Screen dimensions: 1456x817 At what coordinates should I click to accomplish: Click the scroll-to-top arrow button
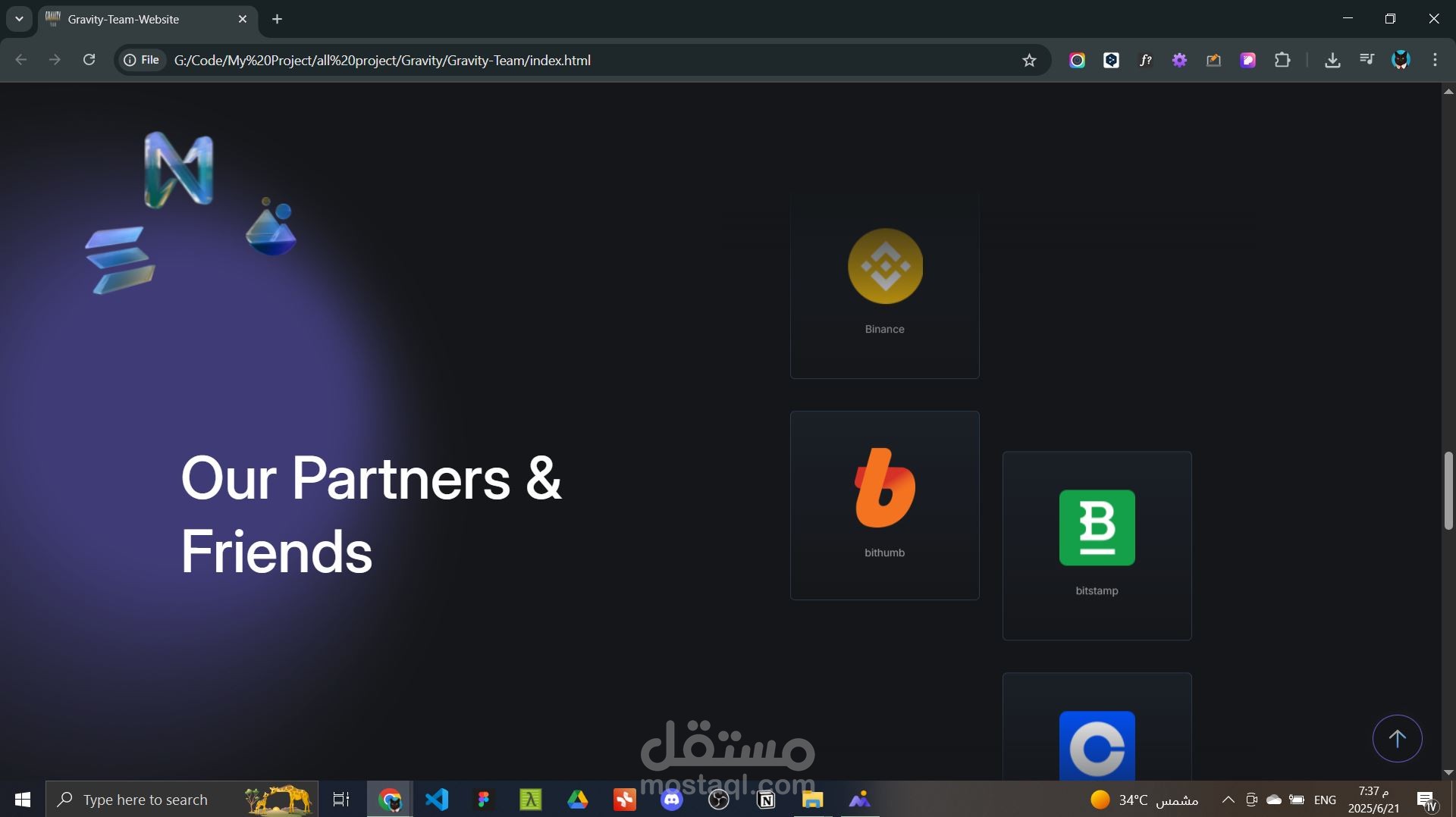tap(1397, 738)
